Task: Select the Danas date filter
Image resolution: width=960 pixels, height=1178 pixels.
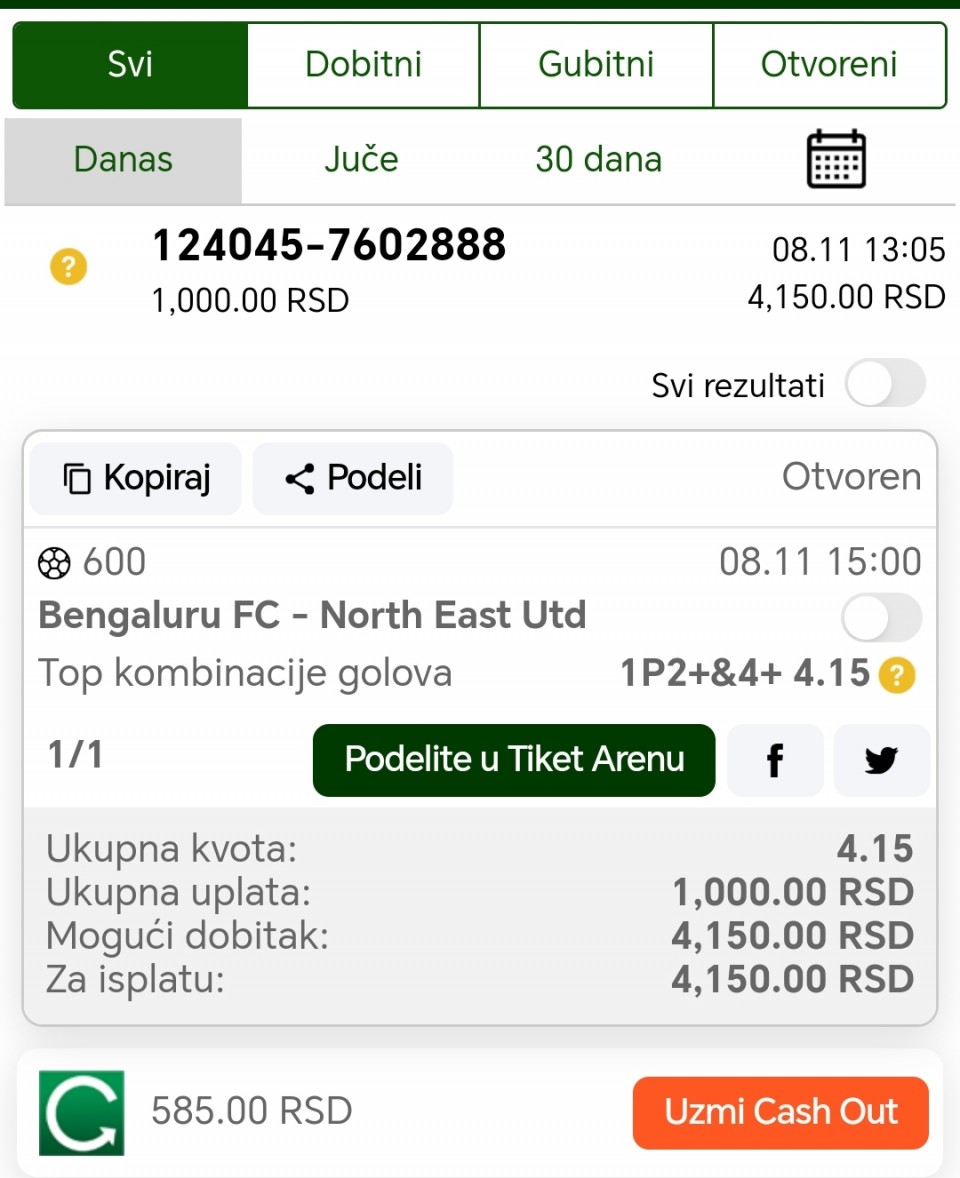Action: click(123, 160)
